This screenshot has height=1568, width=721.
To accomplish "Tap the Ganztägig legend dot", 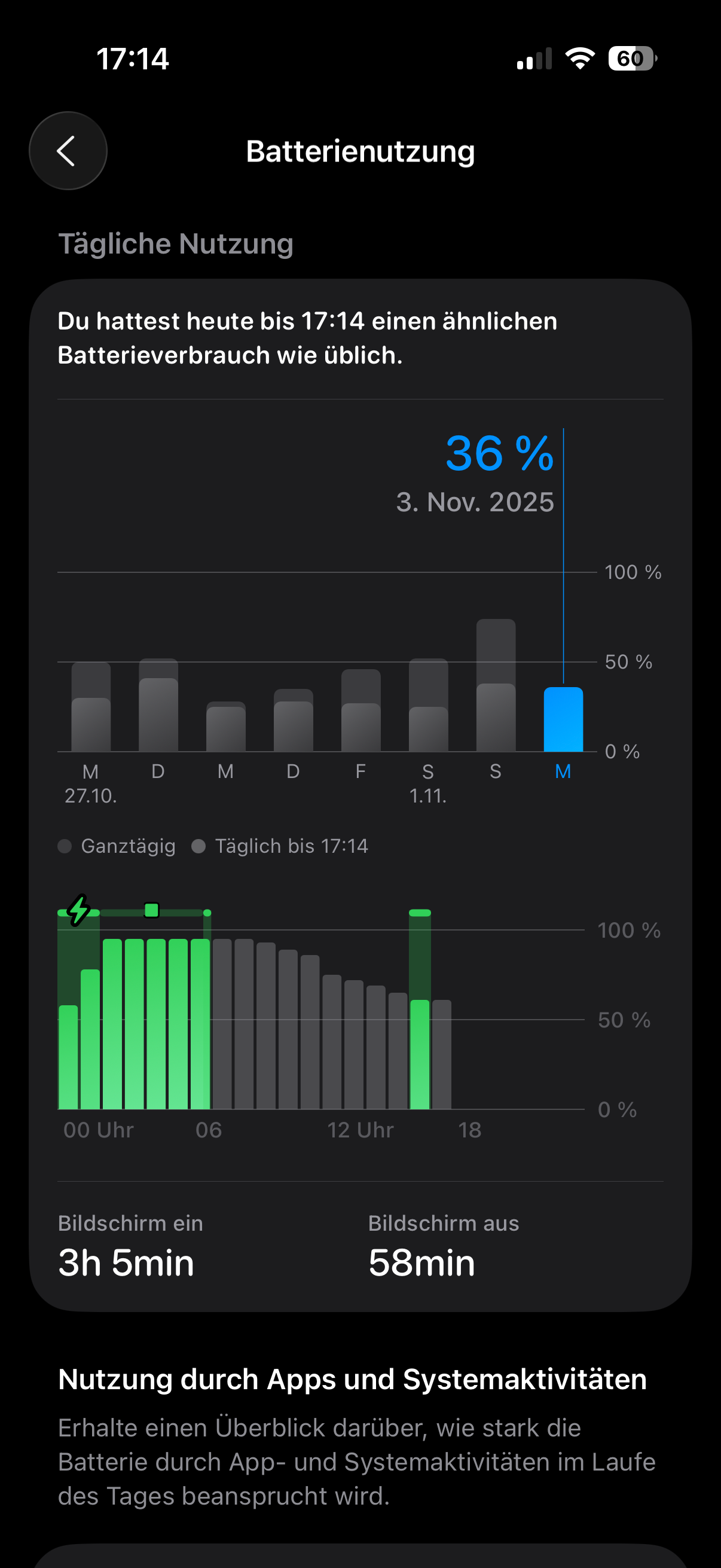I will [x=65, y=846].
